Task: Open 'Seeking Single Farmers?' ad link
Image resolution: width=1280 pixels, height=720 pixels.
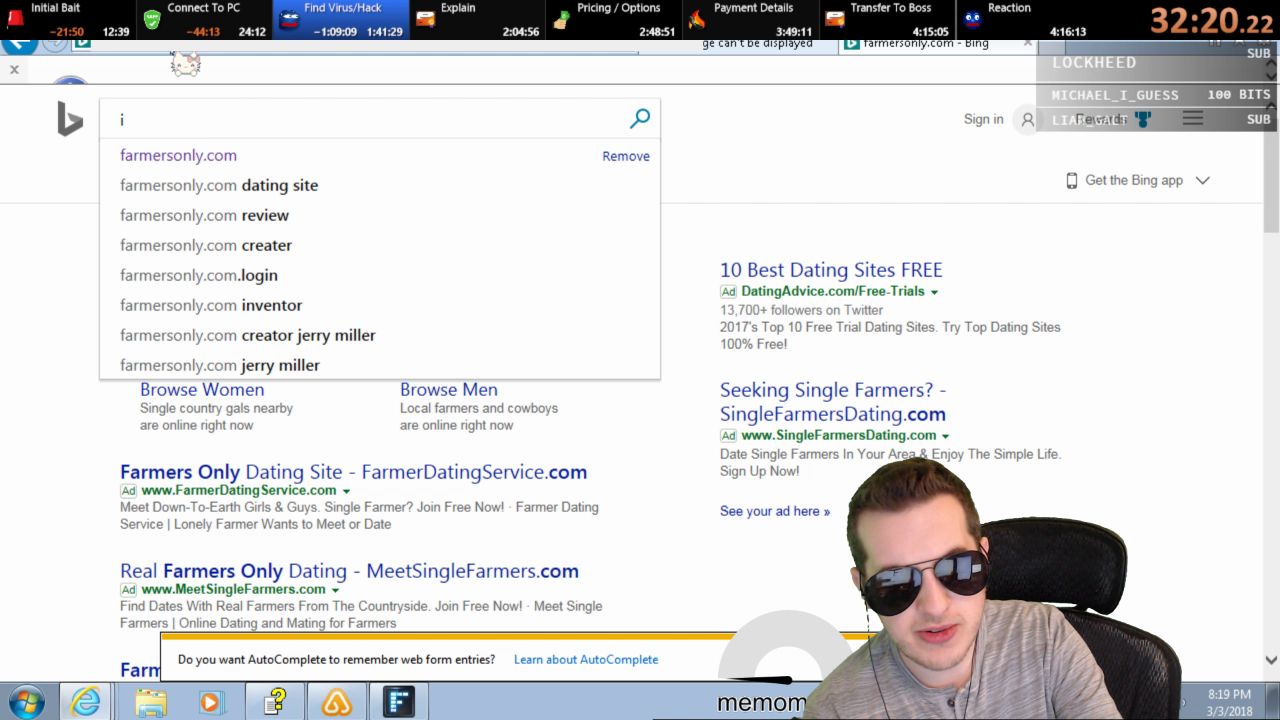Action: click(x=833, y=402)
